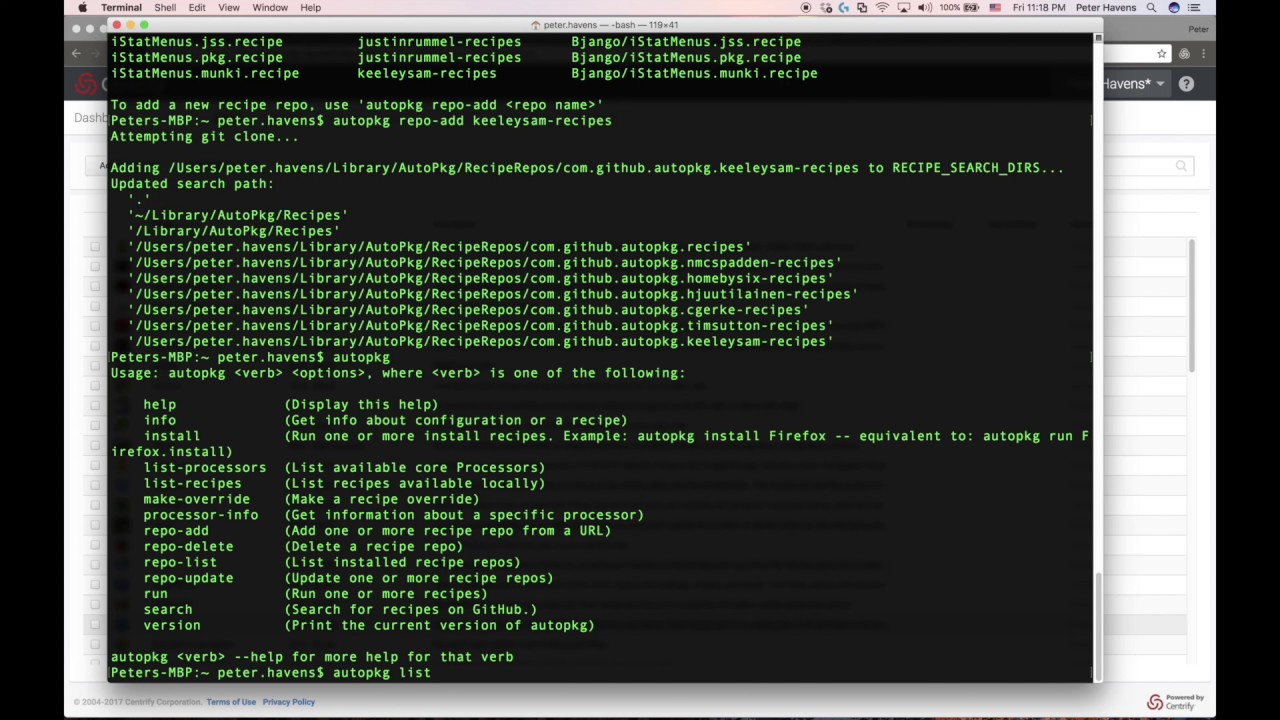
Task: Click the nmcspadden-recipes path line
Action: point(484,263)
